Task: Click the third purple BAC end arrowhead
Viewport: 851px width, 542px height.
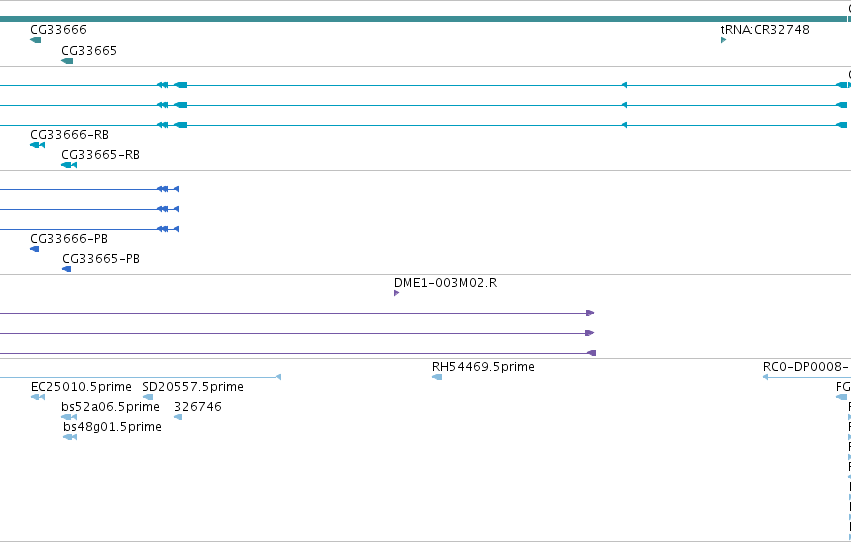Action: tap(592, 353)
